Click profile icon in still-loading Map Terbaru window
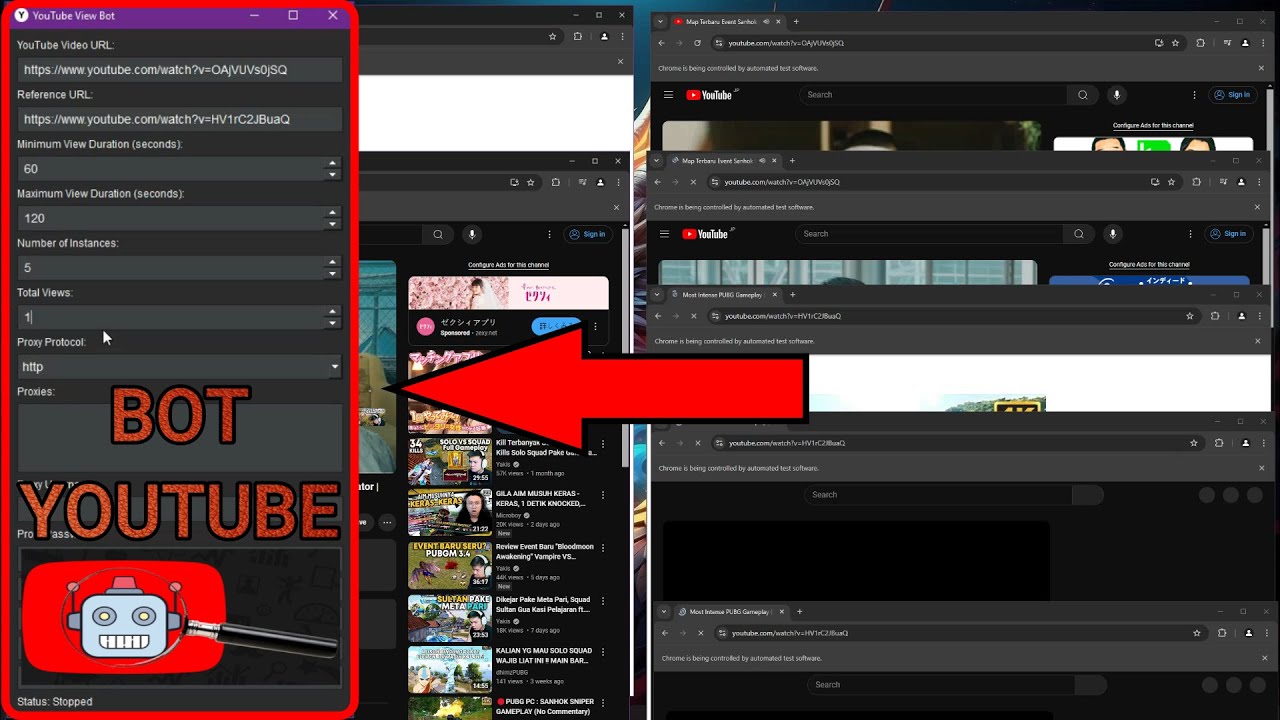Viewport: 1280px width, 720px height. pyautogui.click(x=1241, y=182)
